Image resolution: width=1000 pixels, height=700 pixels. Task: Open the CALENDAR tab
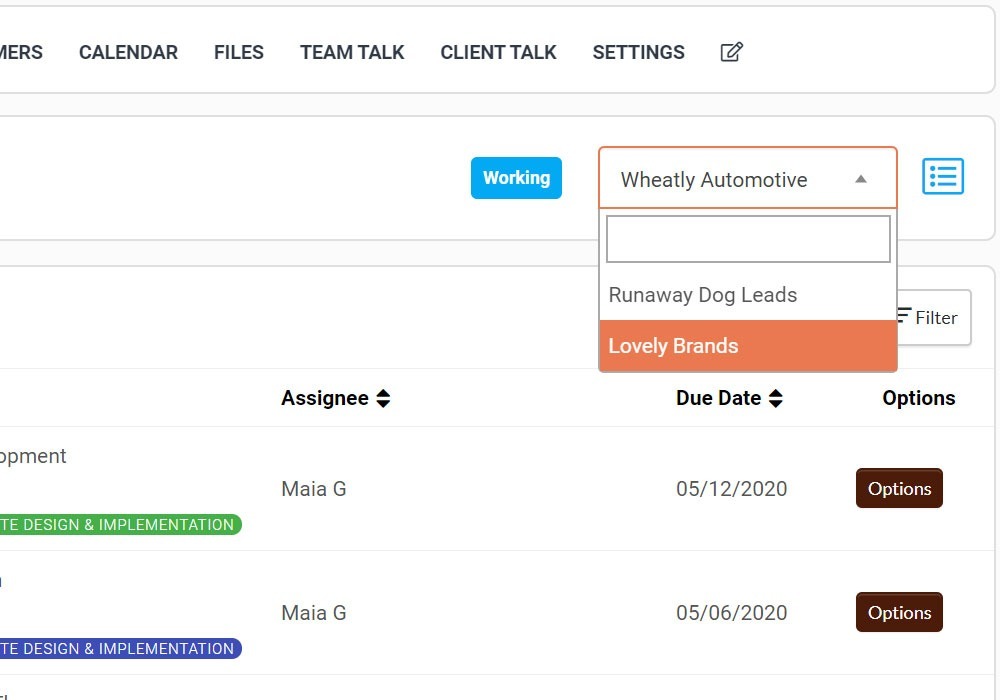pyautogui.click(x=128, y=52)
